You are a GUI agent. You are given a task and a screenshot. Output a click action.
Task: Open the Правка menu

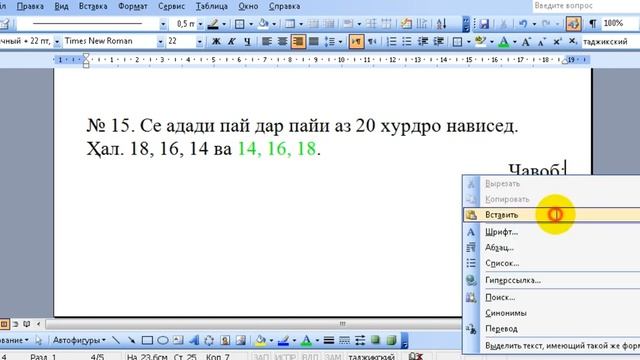coord(30,6)
